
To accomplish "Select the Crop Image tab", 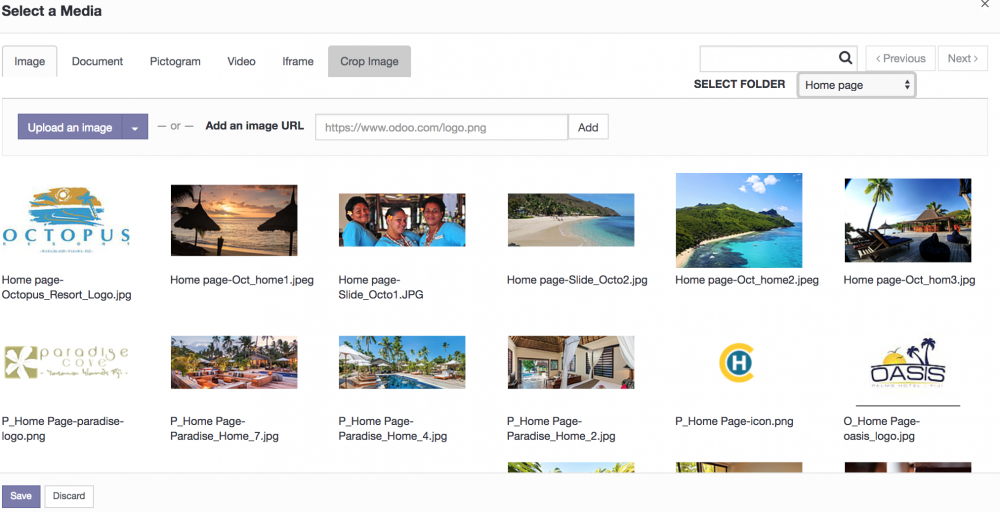I will click(x=369, y=61).
